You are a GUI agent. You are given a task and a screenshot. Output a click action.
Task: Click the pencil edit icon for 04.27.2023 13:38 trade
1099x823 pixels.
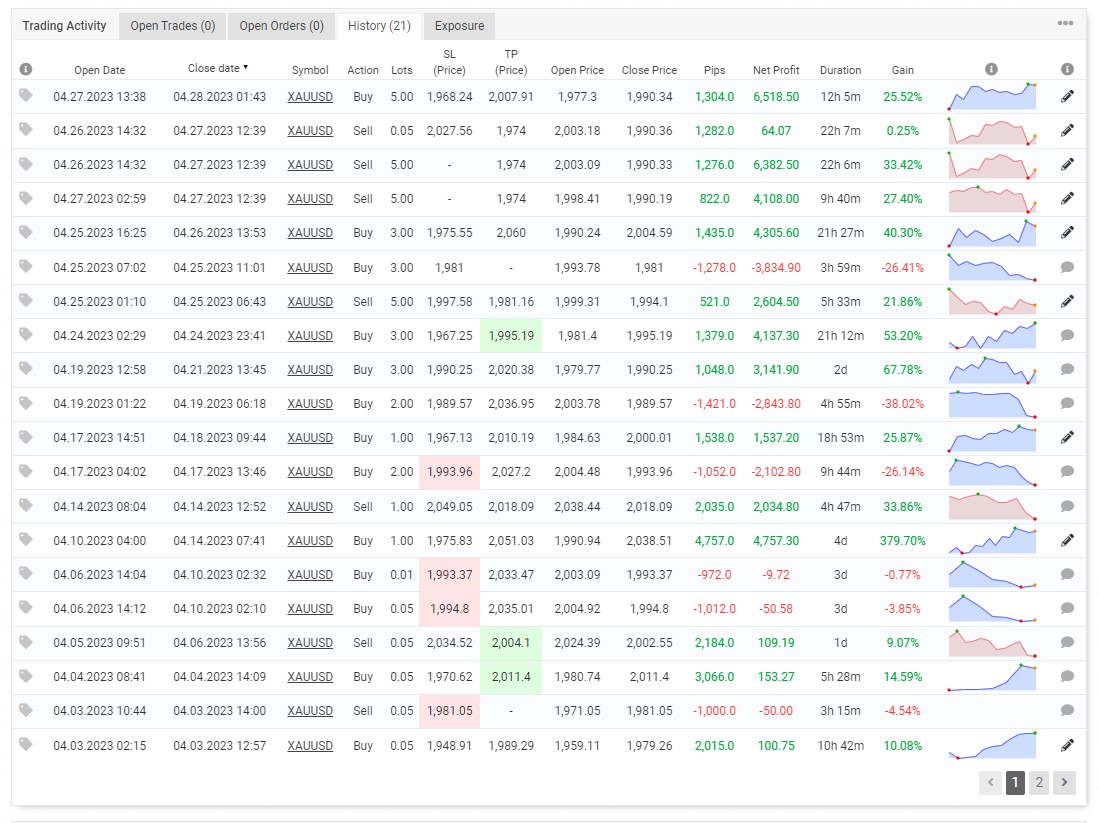[x=1067, y=97]
